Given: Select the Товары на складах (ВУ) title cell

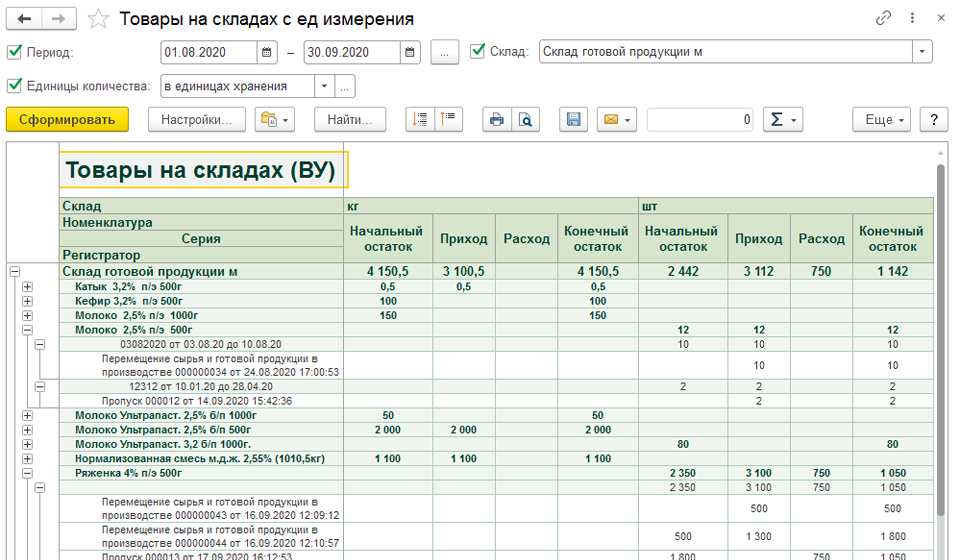Looking at the screenshot, I should pos(203,170).
